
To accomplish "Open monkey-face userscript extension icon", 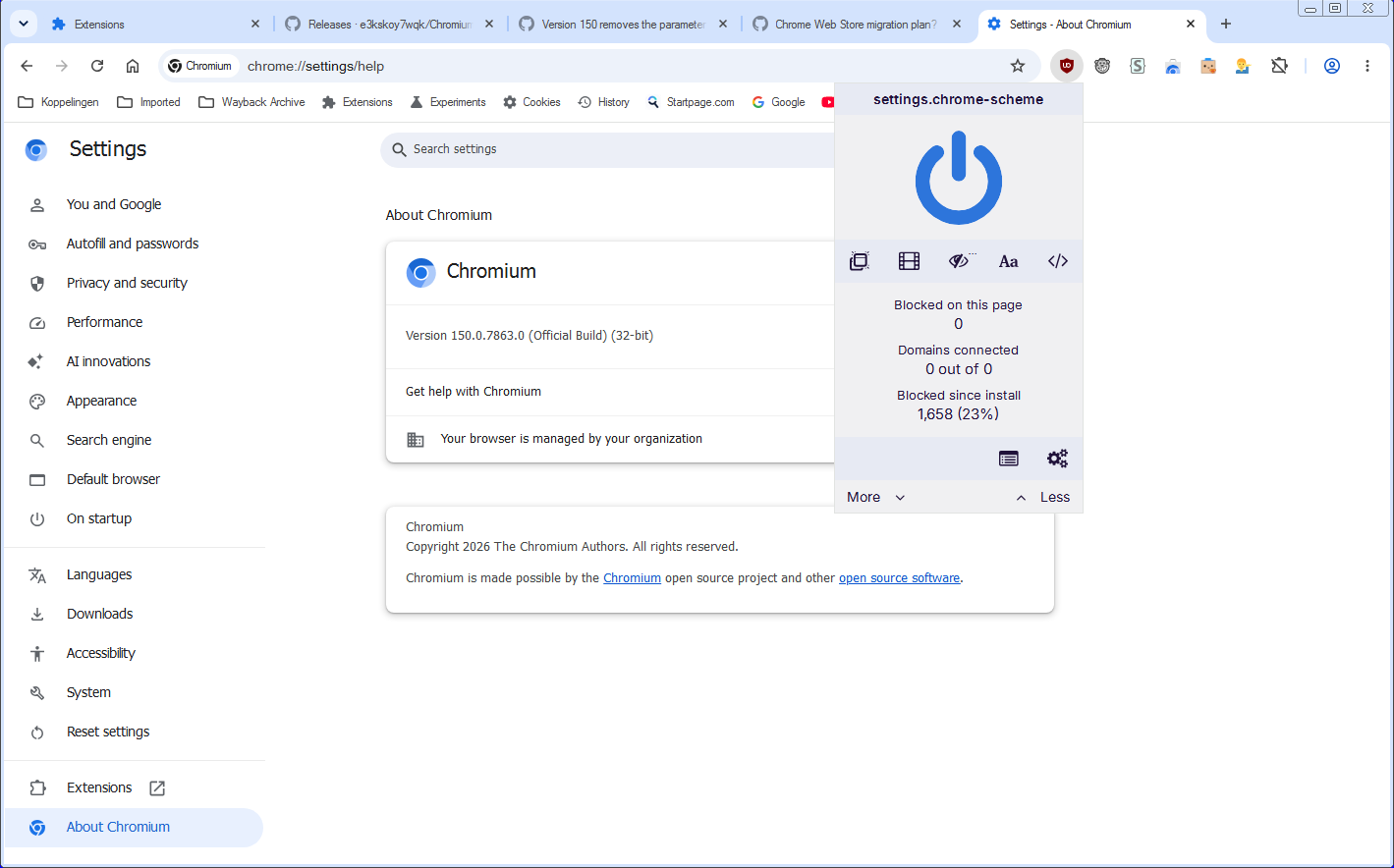I will [x=1102, y=66].
